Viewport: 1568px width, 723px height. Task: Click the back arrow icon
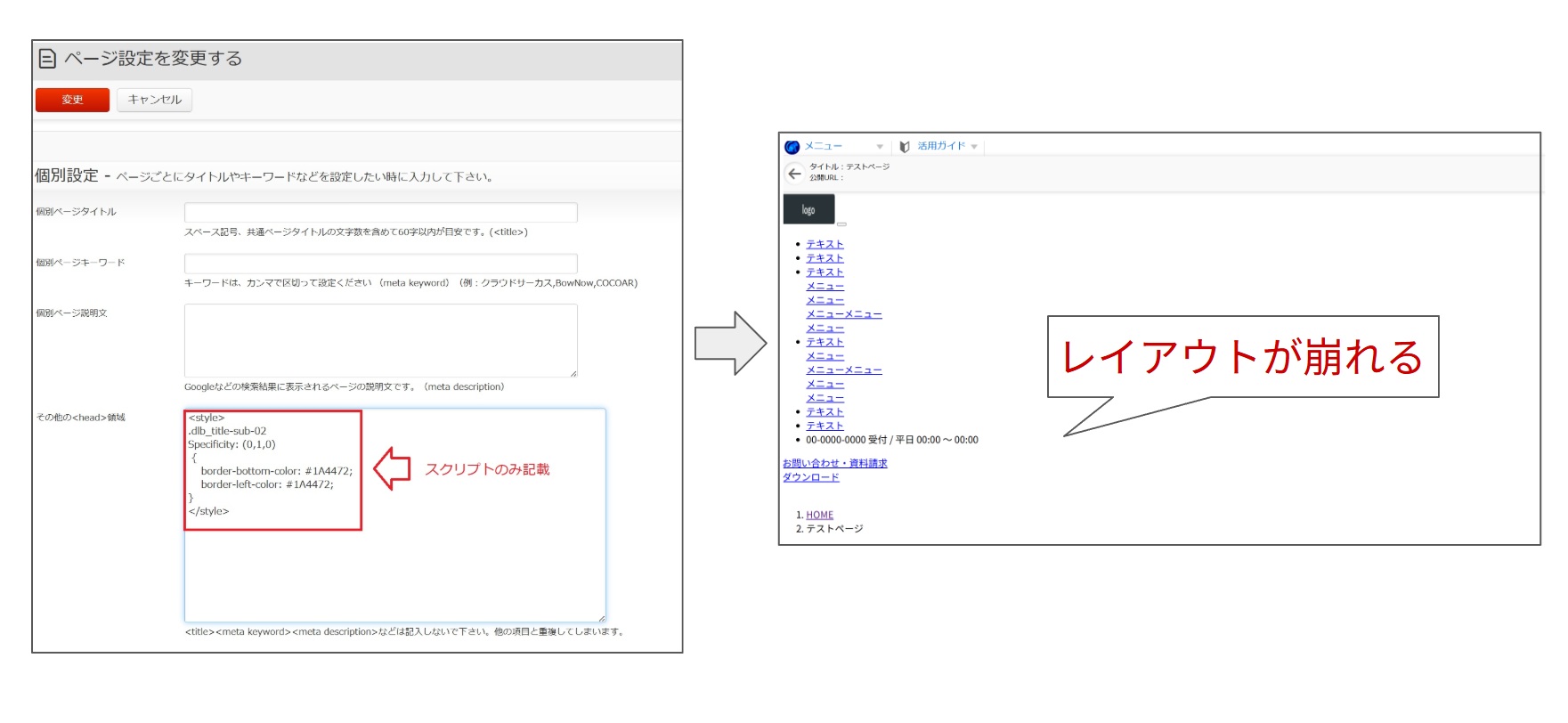(794, 174)
